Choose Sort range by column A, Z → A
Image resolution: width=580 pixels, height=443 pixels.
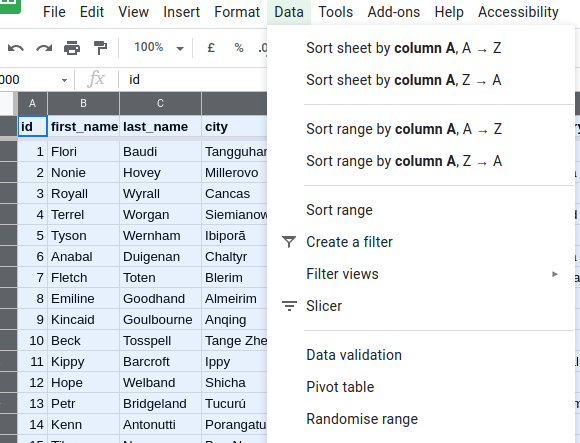click(421, 161)
